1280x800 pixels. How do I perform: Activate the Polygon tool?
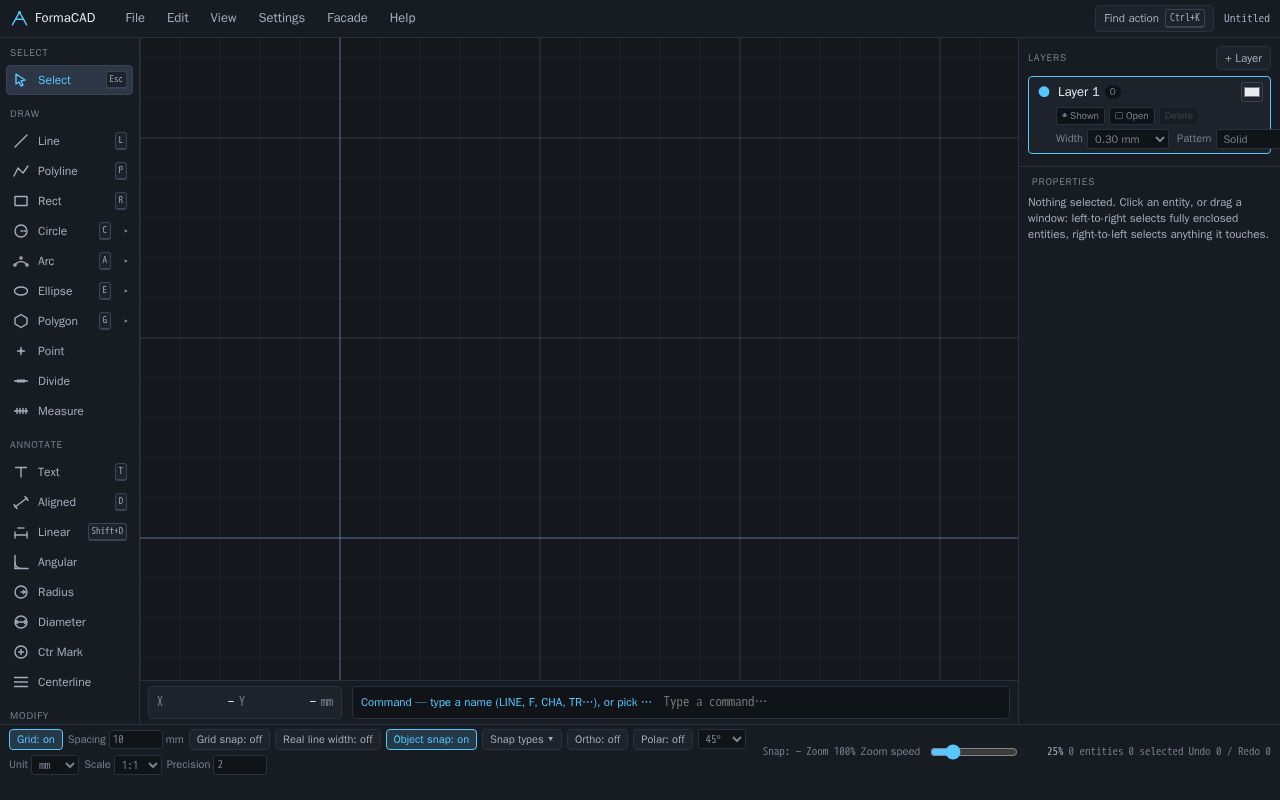[60, 321]
